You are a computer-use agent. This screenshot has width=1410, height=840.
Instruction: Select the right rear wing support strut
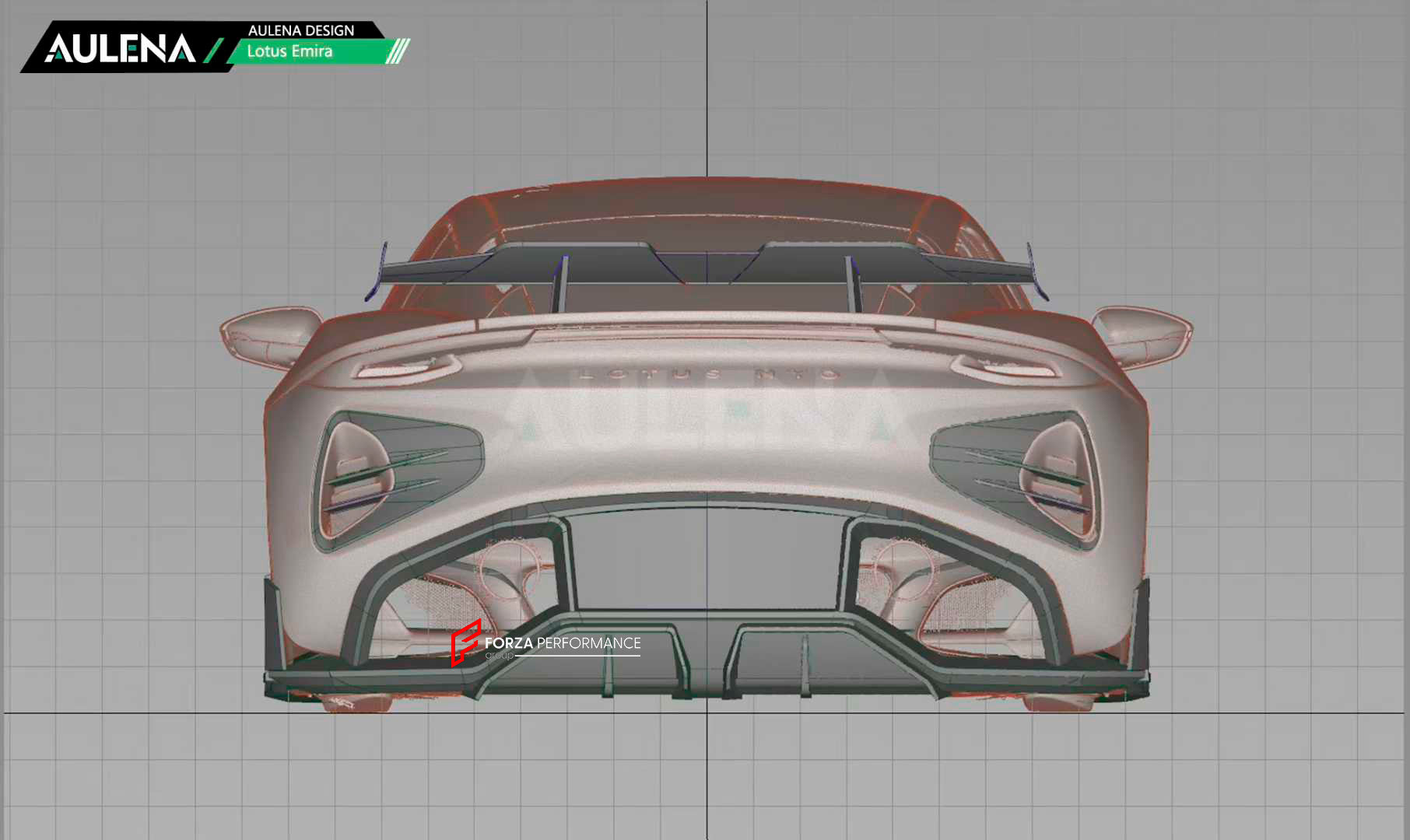[x=853, y=283]
